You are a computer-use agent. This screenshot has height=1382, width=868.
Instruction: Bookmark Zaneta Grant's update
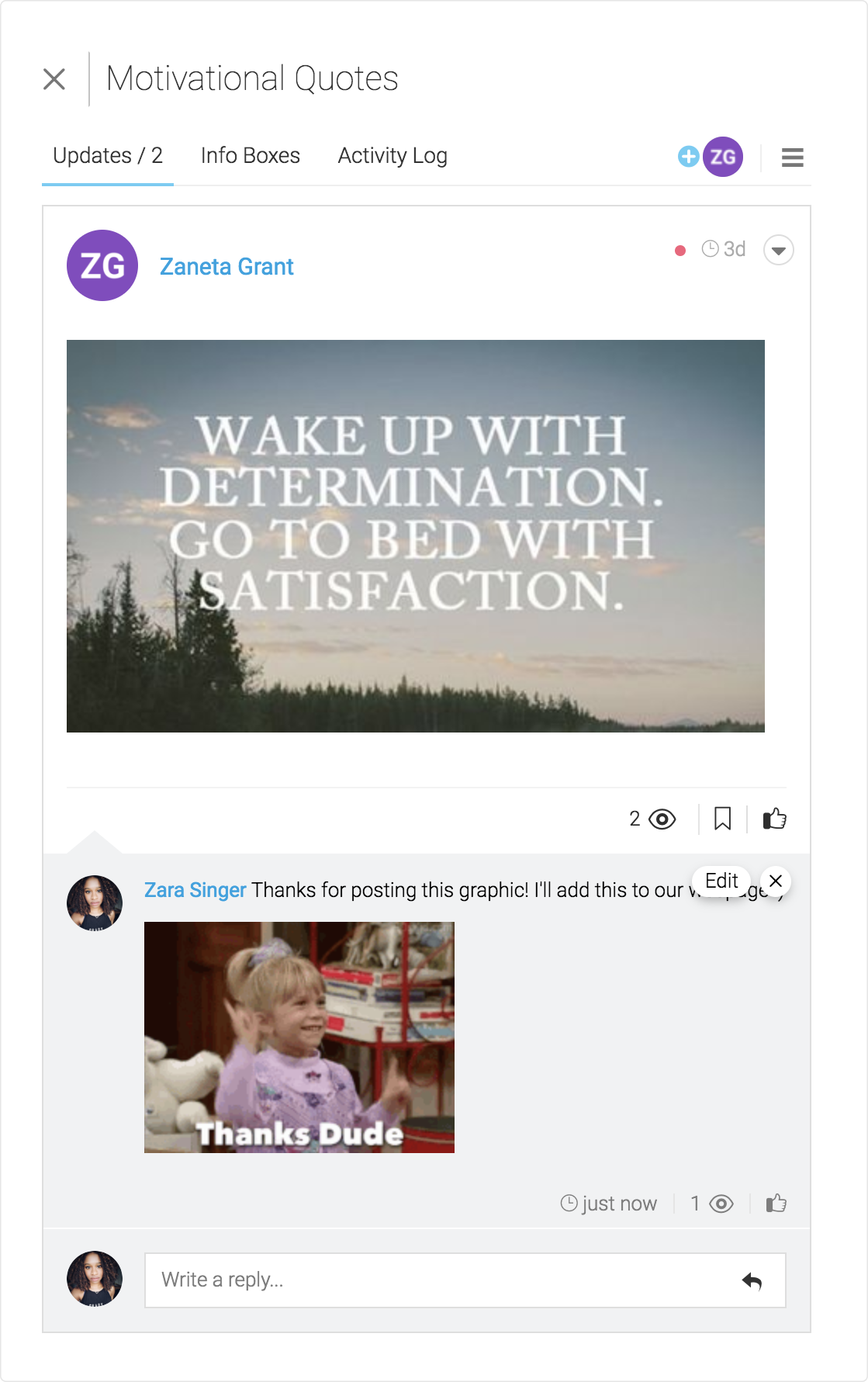[x=722, y=819]
